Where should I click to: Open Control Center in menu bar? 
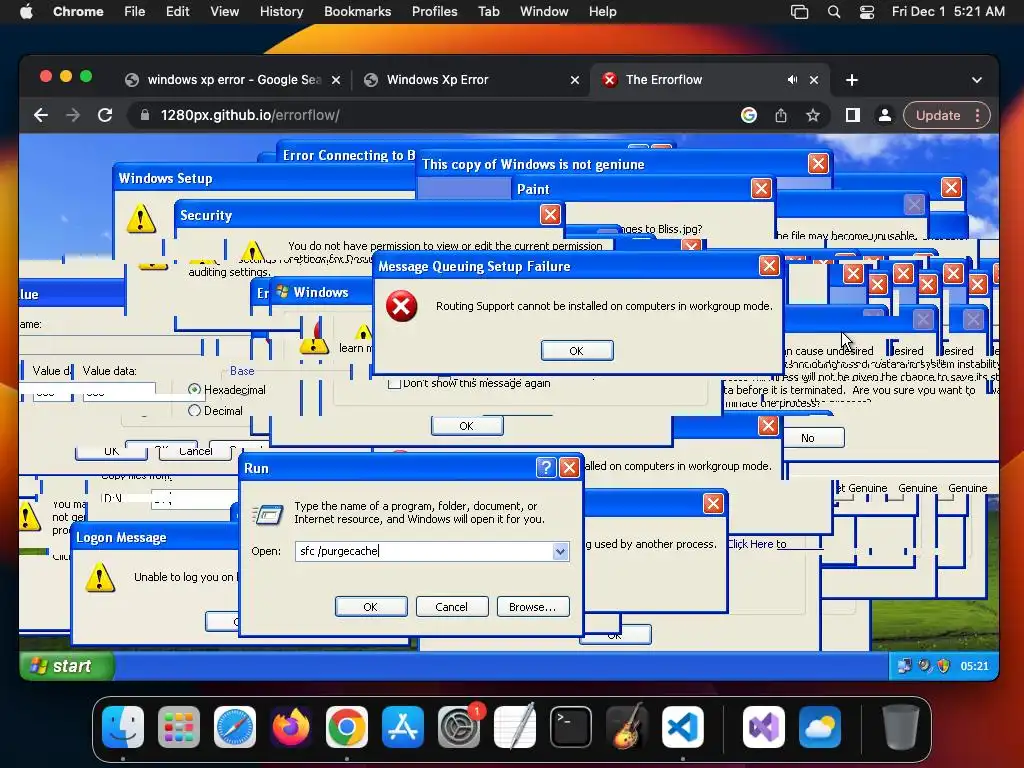tap(867, 12)
